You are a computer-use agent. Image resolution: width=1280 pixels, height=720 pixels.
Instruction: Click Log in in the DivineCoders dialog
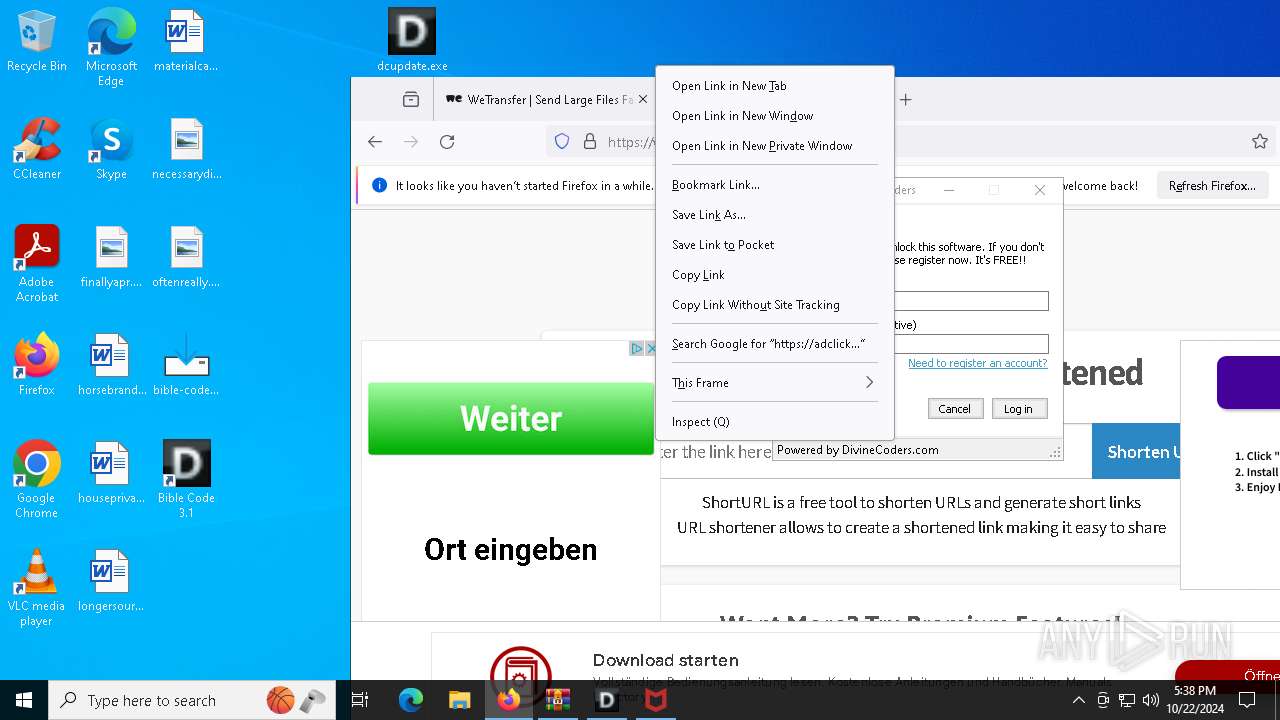[x=1018, y=409]
